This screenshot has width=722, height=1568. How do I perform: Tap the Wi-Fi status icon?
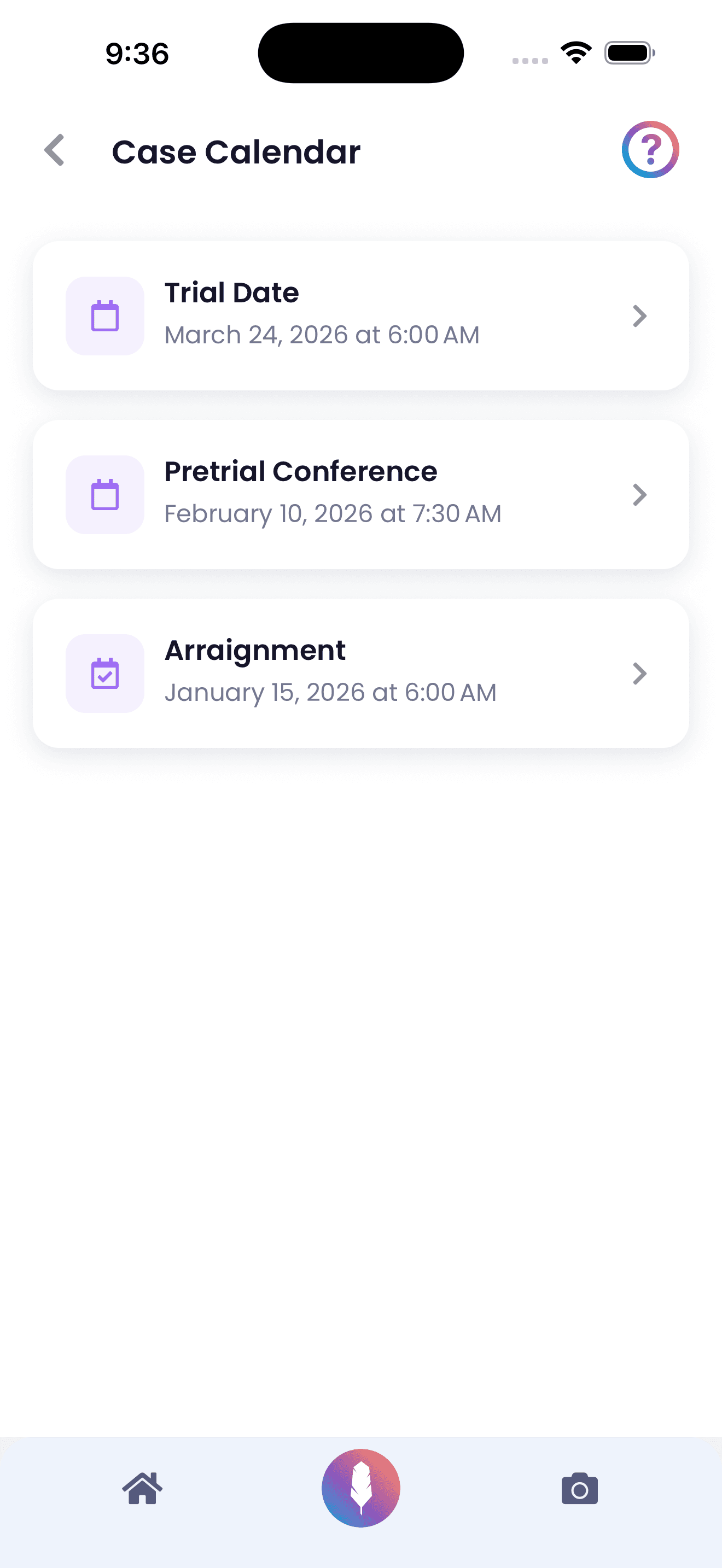[576, 53]
